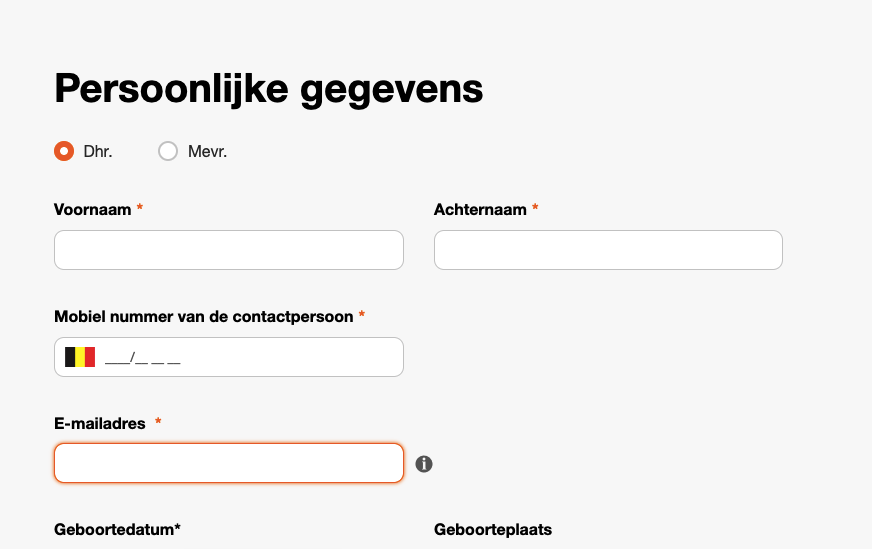872x549 pixels.
Task: Open the info icon beside E-mailadres field
Action: [x=424, y=464]
